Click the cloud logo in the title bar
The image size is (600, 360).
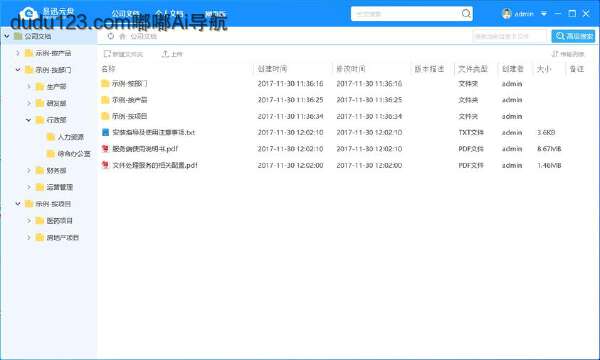point(29,14)
